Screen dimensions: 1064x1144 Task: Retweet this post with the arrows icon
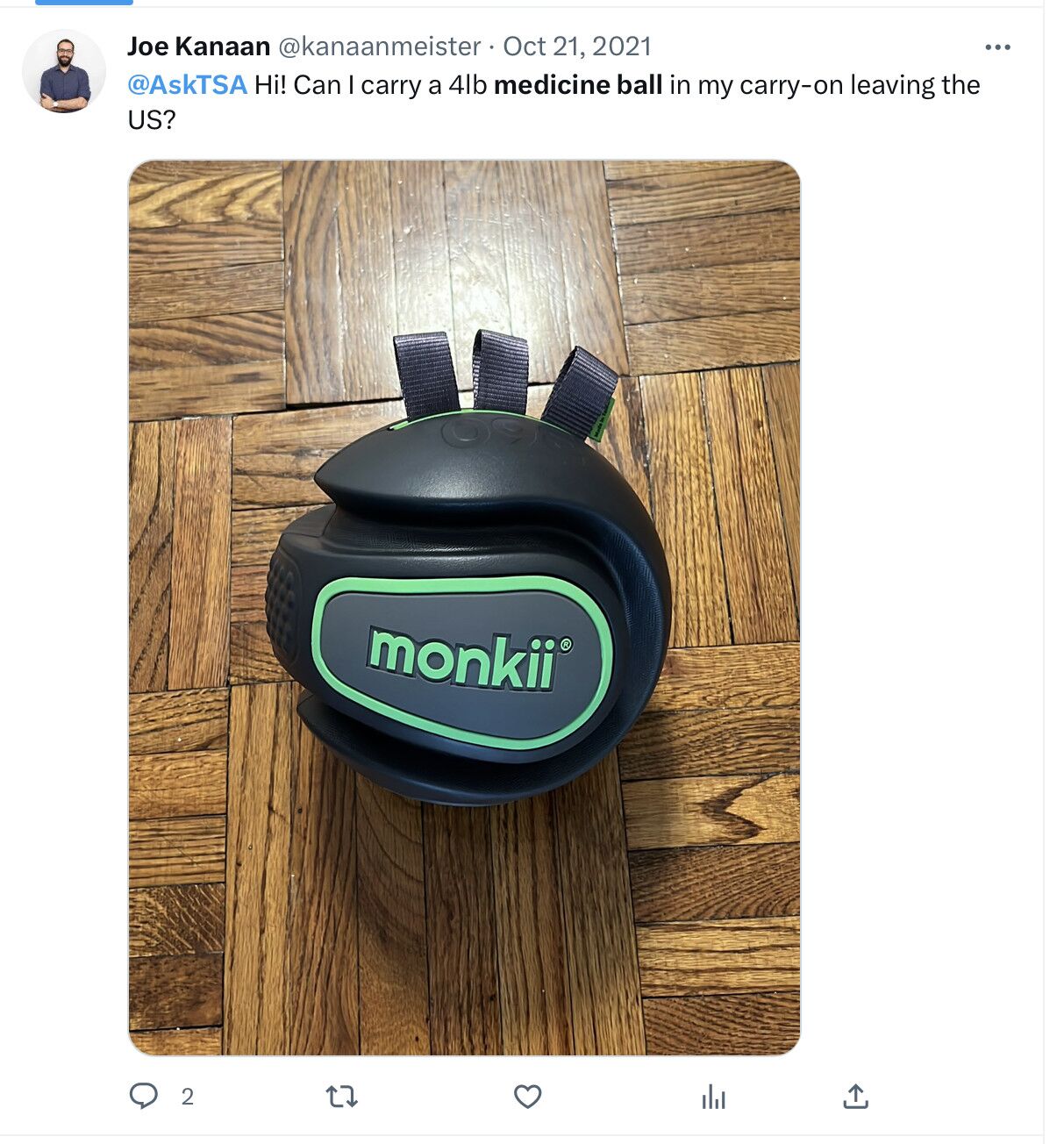(x=341, y=1097)
